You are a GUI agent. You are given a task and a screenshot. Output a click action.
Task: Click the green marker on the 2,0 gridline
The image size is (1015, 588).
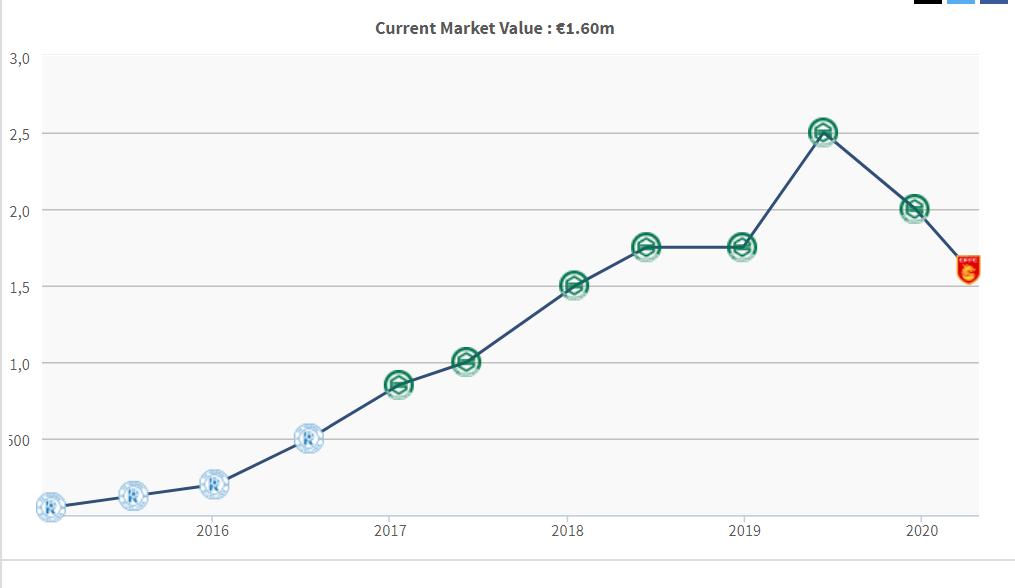click(913, 209)
